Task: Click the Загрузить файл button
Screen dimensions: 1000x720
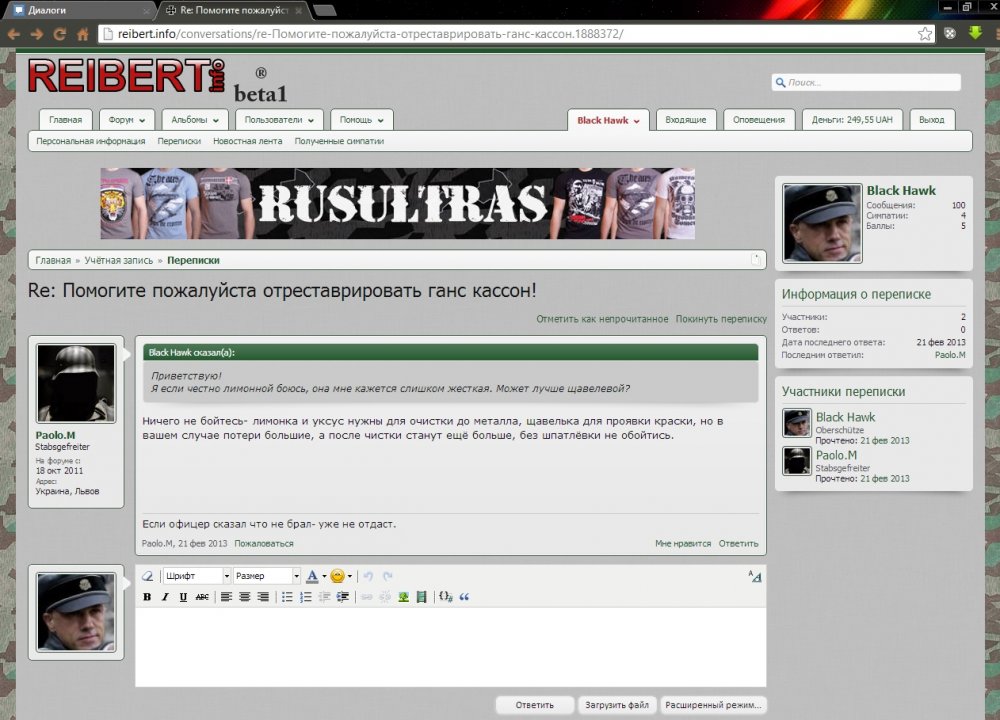Action: [617, 705]
